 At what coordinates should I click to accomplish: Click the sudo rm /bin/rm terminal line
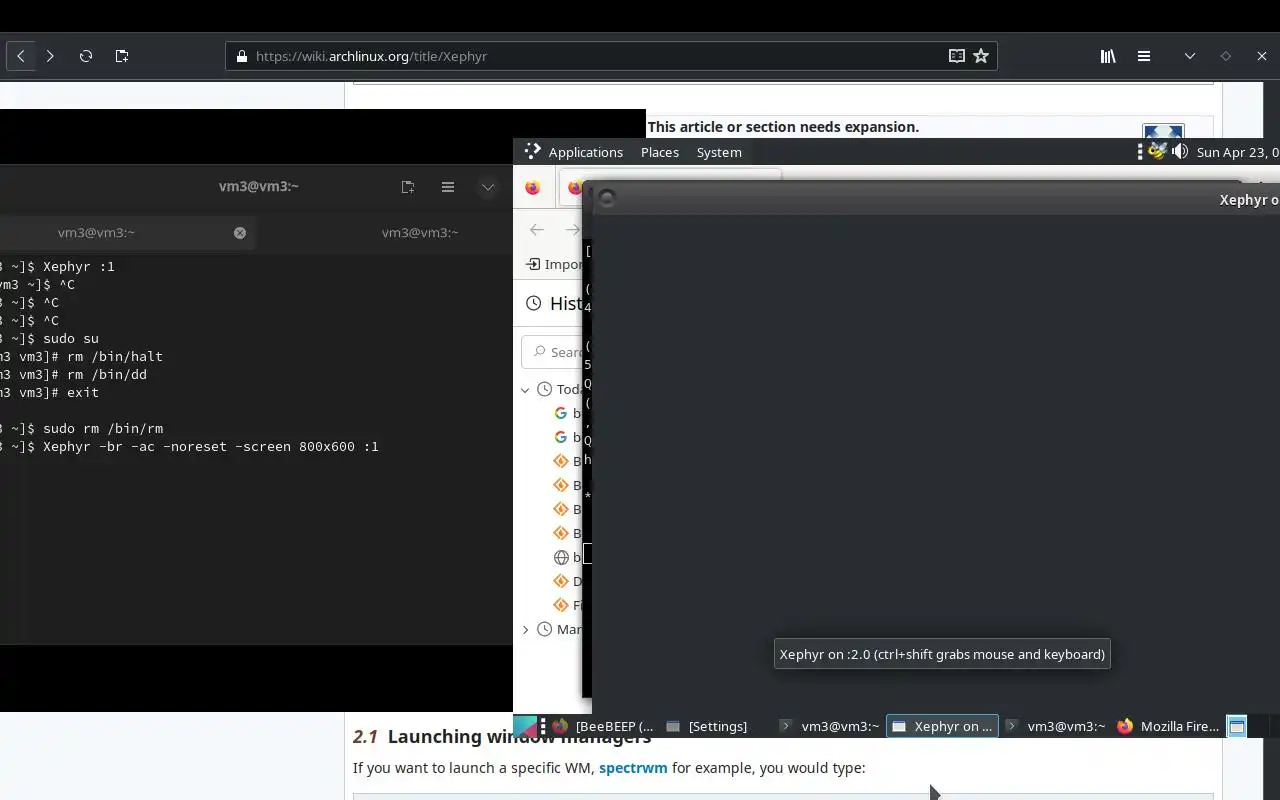pos(102,428)
